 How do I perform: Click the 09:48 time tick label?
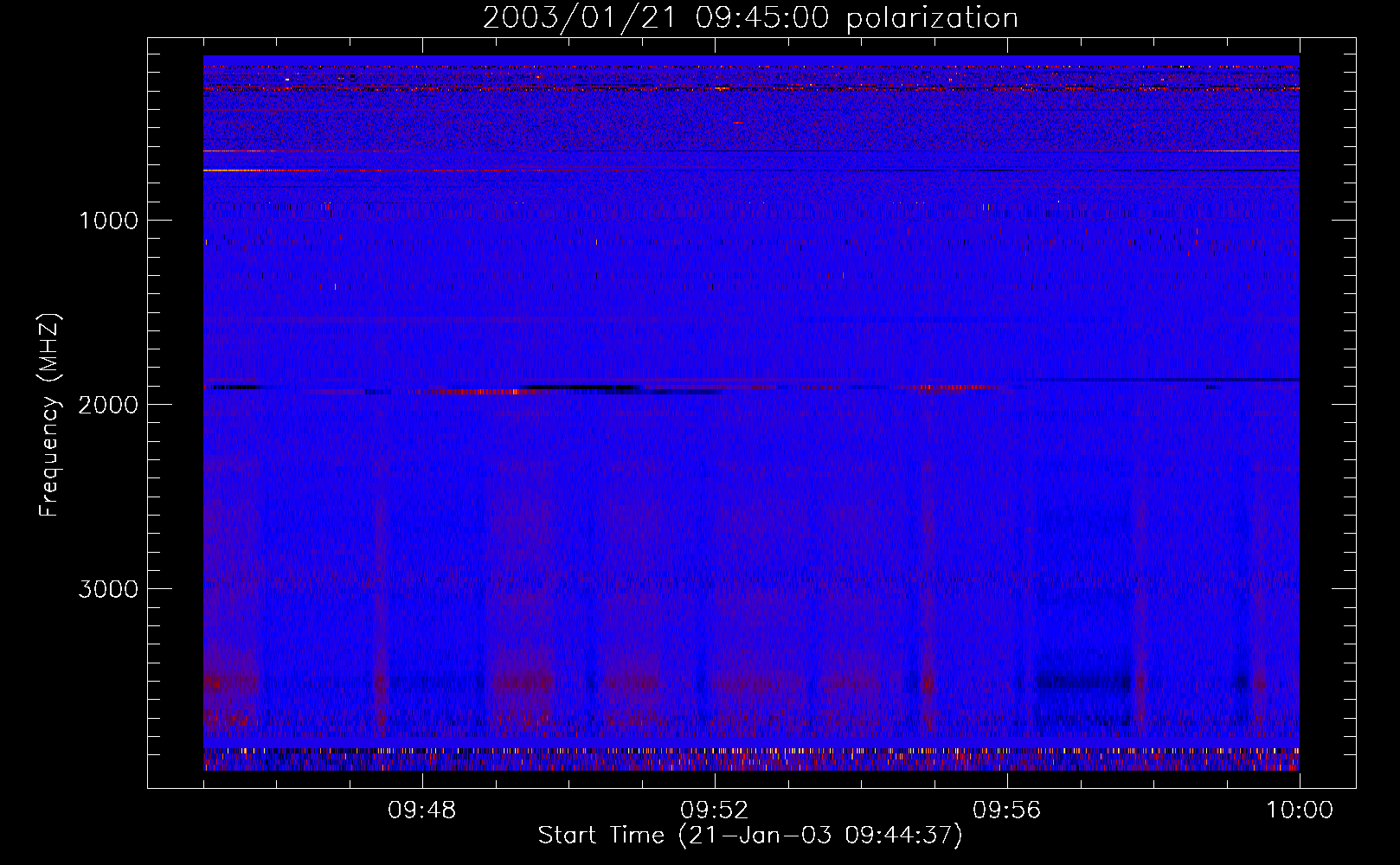click(422, 811)
